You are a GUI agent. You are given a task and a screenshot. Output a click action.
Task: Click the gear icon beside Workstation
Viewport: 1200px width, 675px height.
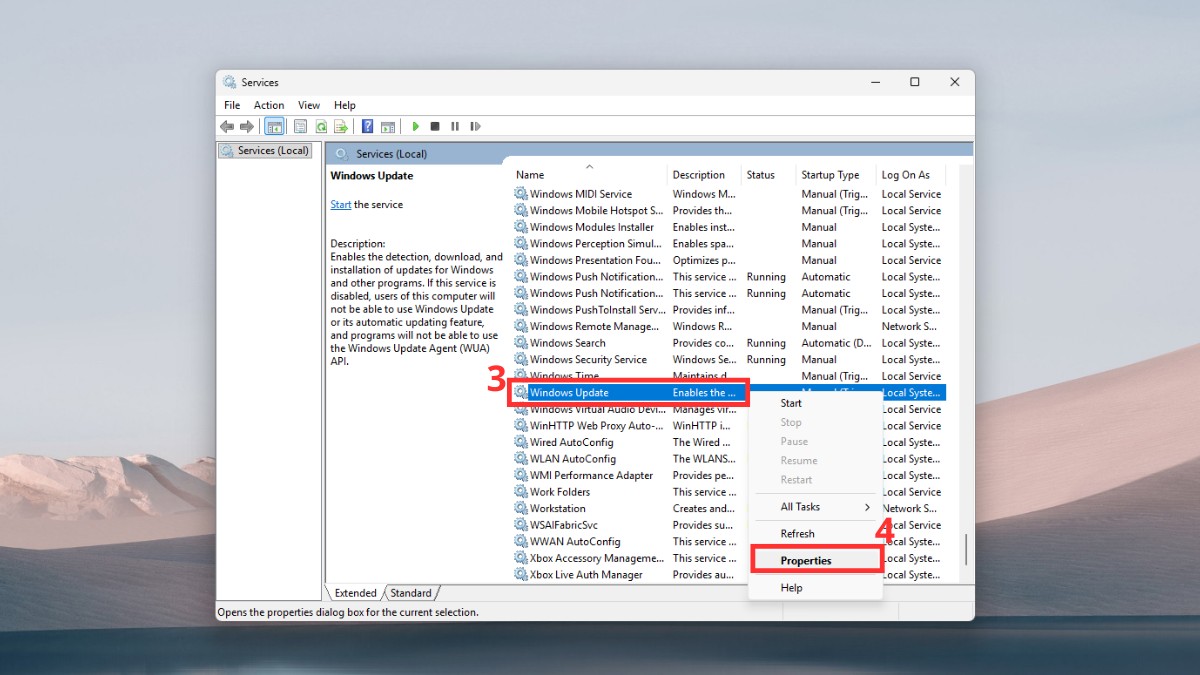point(520,508)
